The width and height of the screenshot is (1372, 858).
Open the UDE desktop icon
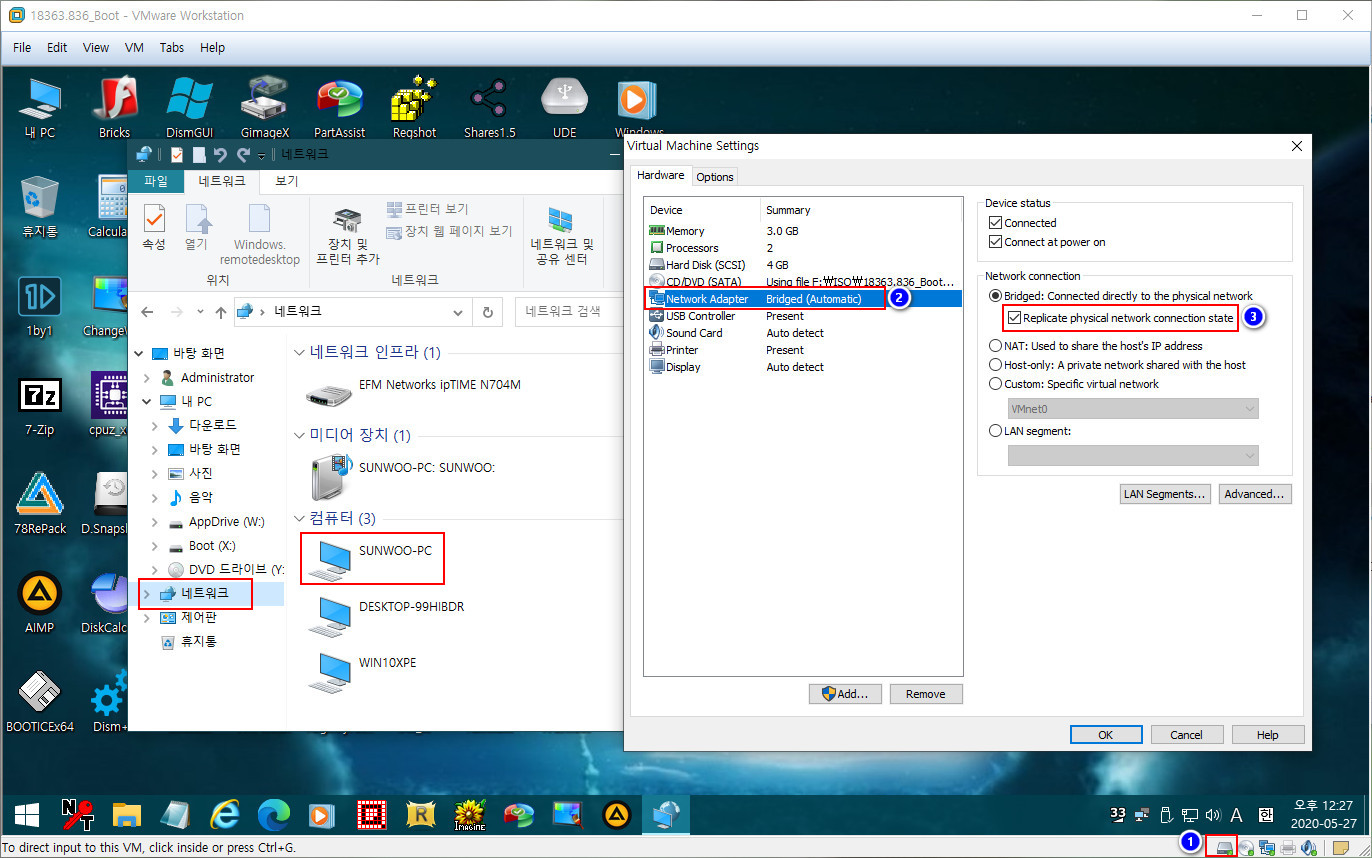[x=564, y=107]
